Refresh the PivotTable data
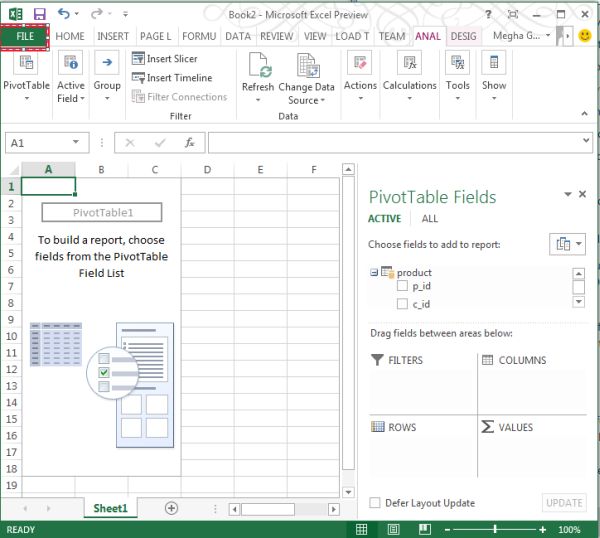This screenshot has height=538, width=600. 258,78
